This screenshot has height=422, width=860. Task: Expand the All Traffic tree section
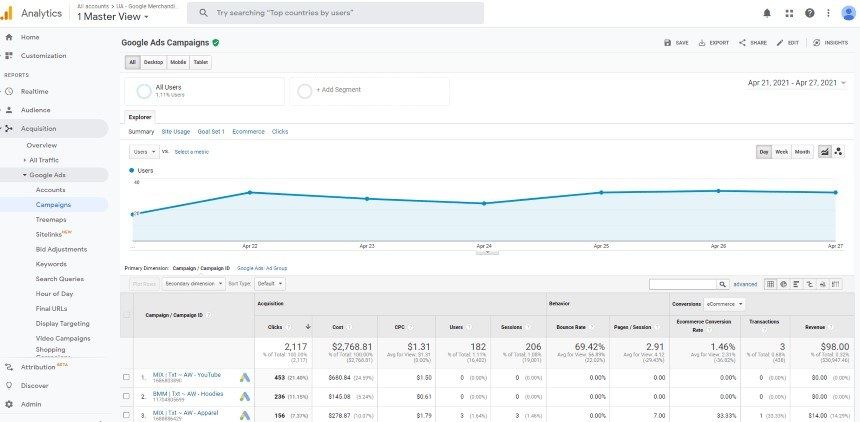click(25, 160)
